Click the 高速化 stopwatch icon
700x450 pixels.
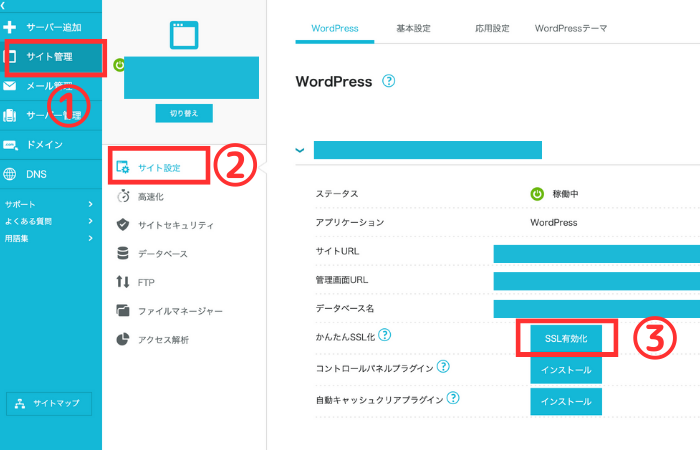[123, 196]
